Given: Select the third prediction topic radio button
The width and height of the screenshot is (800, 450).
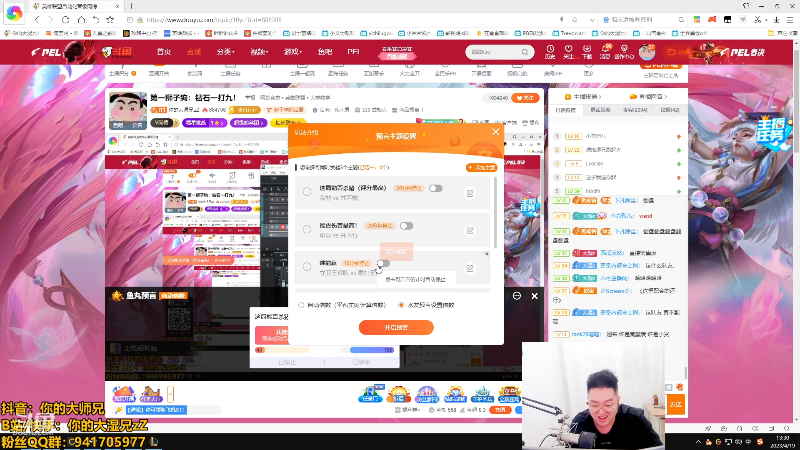Looking at the screenshot, I should click(x=307, y=266).
